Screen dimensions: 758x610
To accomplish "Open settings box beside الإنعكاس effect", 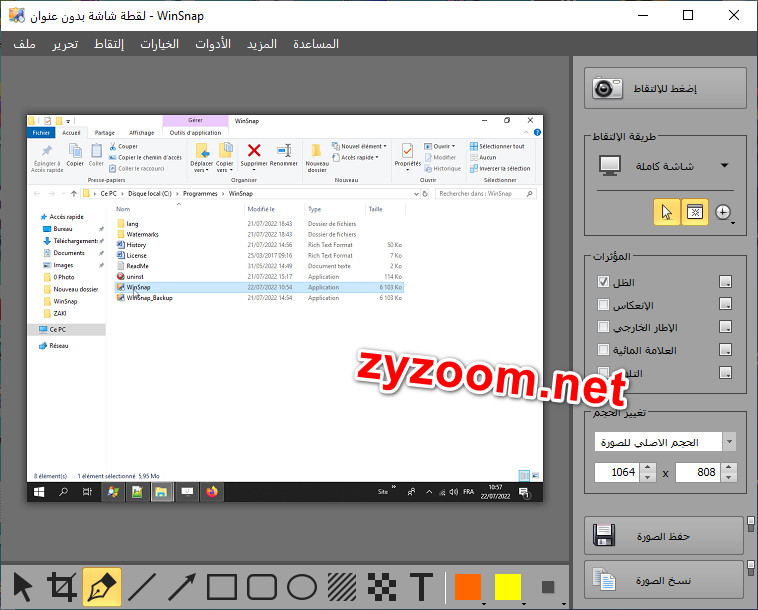I will coord(725,304).
